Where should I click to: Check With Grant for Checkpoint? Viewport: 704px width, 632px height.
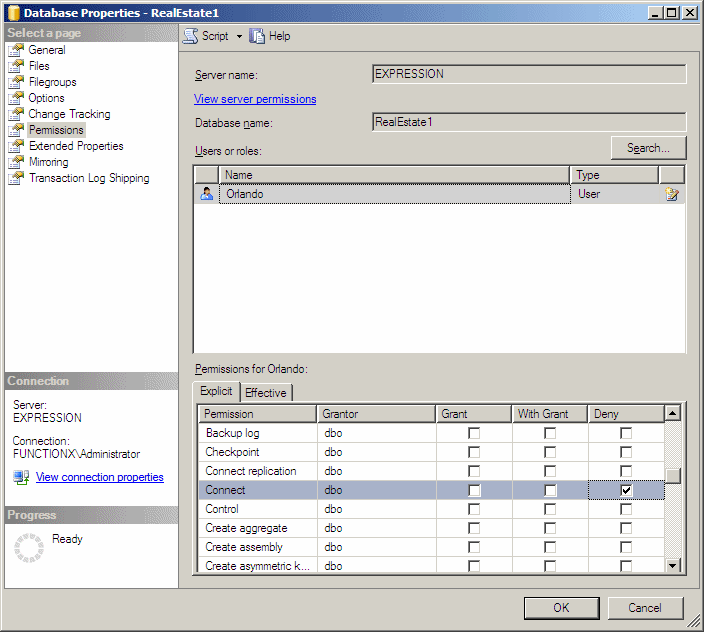pyautogui.click(x=550, y=452)
